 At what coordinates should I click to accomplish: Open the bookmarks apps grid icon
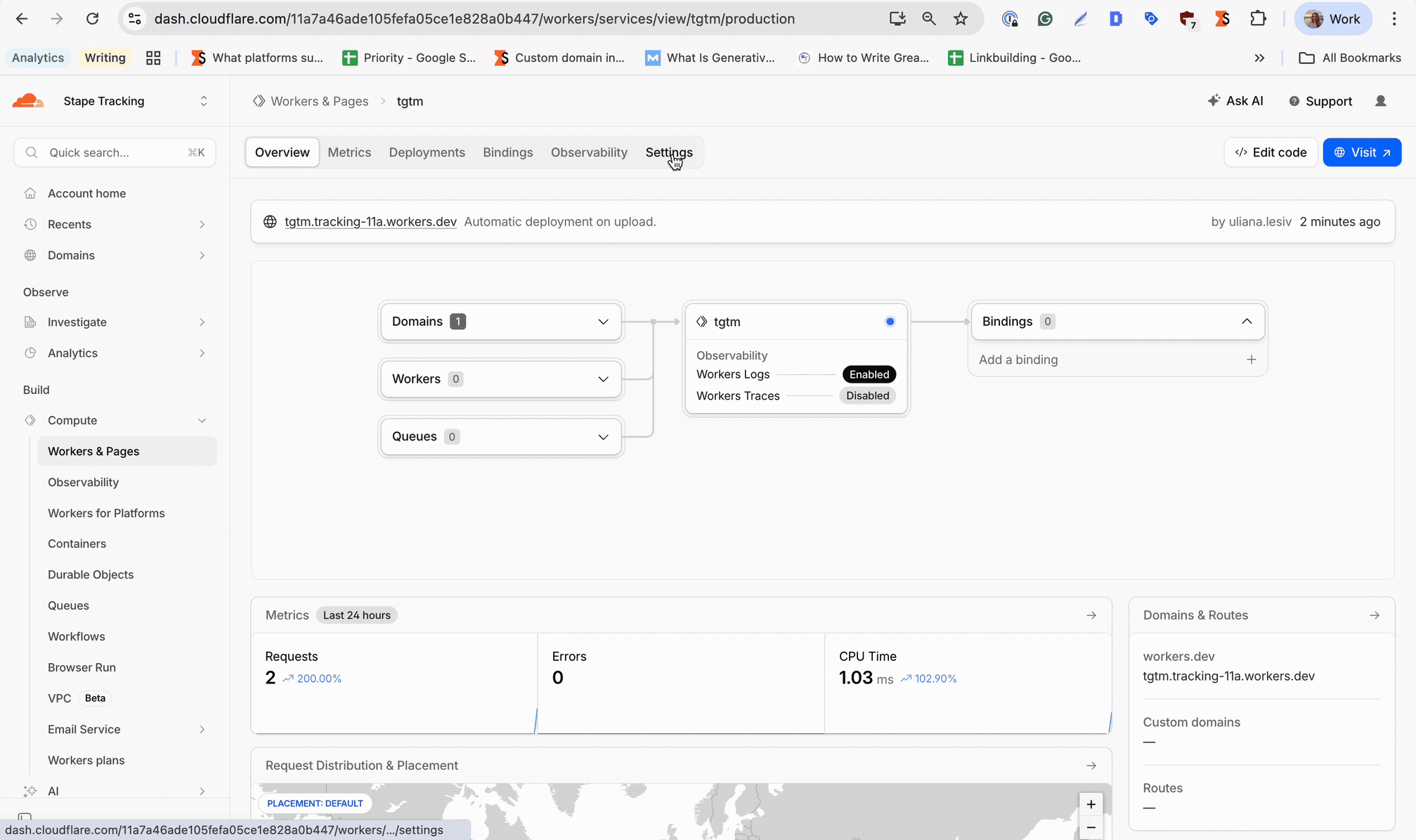153,58
